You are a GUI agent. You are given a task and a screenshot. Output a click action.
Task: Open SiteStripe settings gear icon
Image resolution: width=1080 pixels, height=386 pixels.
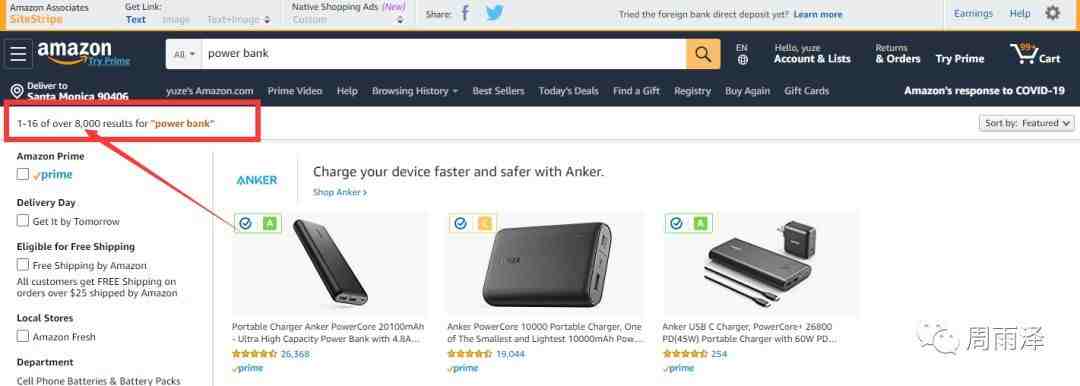(1052, 13)
